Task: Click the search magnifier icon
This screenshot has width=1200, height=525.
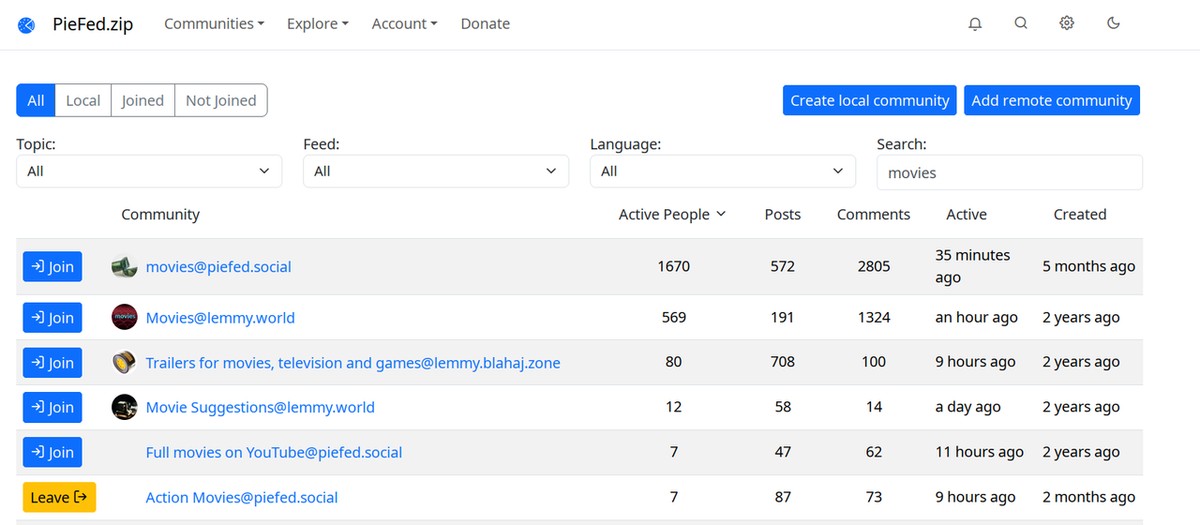Action: (1021, 24)
